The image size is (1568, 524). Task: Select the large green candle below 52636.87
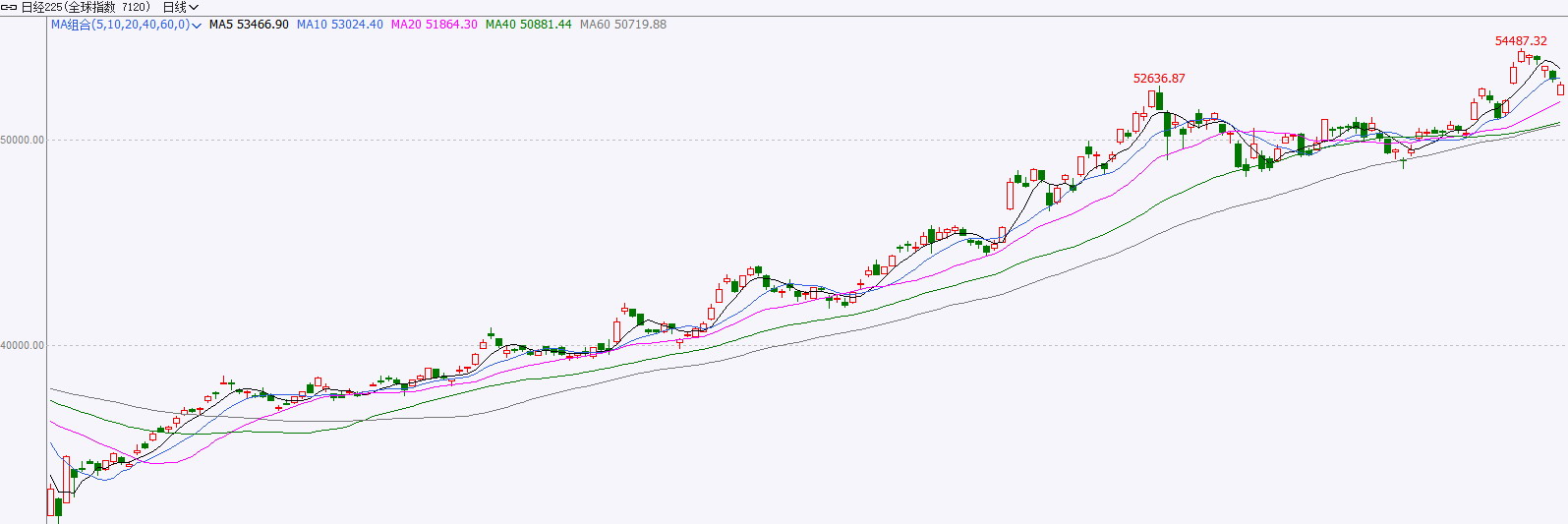(1167, 124)
